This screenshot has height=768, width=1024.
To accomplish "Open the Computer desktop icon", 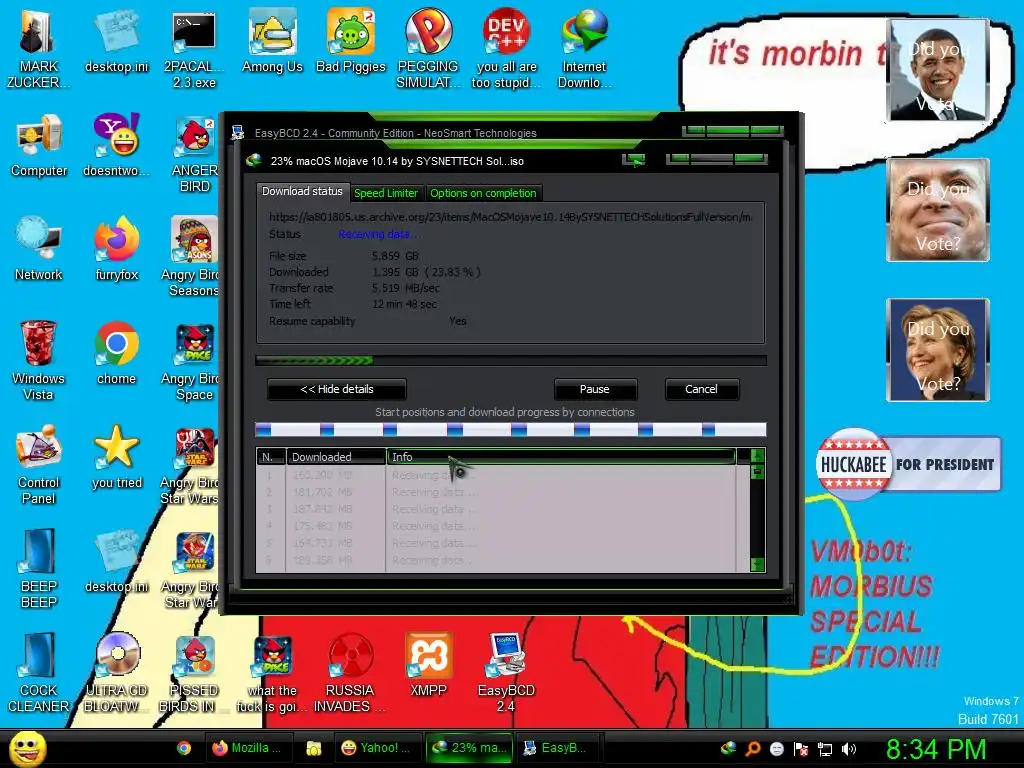I will click(x=39, y=146).
